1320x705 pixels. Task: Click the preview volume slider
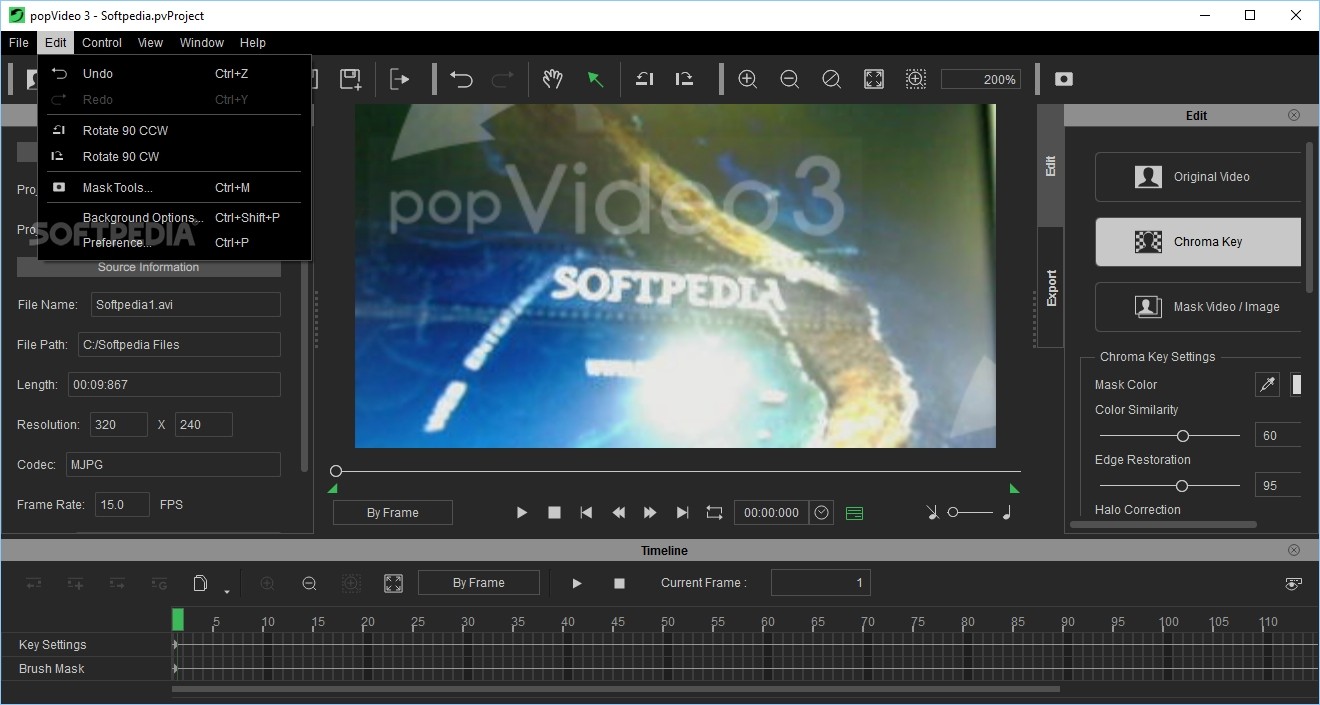(x=970, y=512)
